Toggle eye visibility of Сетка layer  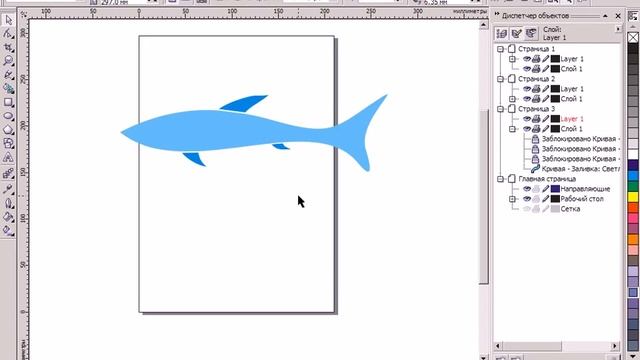[527, 209]
